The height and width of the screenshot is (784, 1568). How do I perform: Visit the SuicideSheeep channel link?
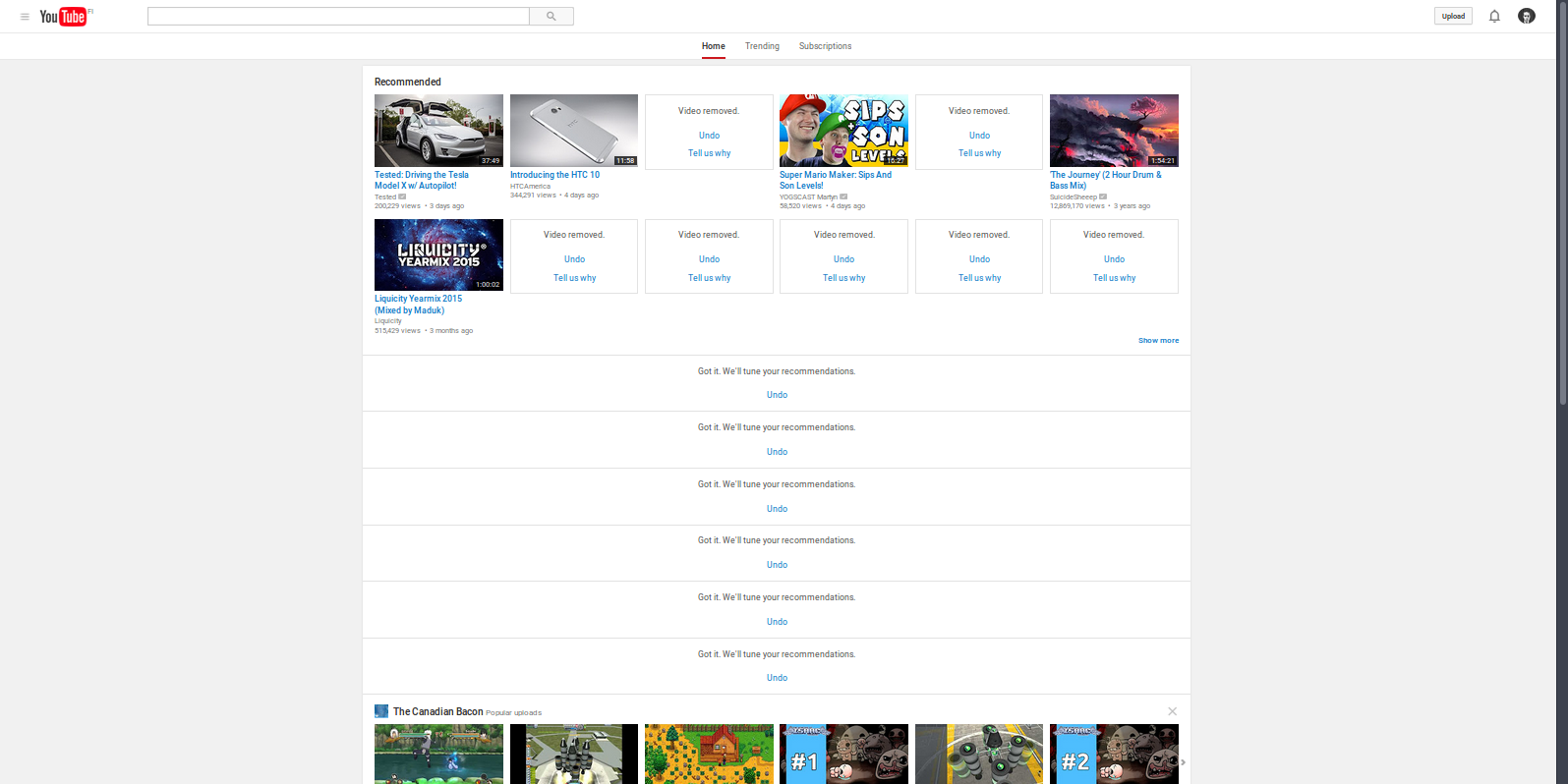pos(1074,197)
